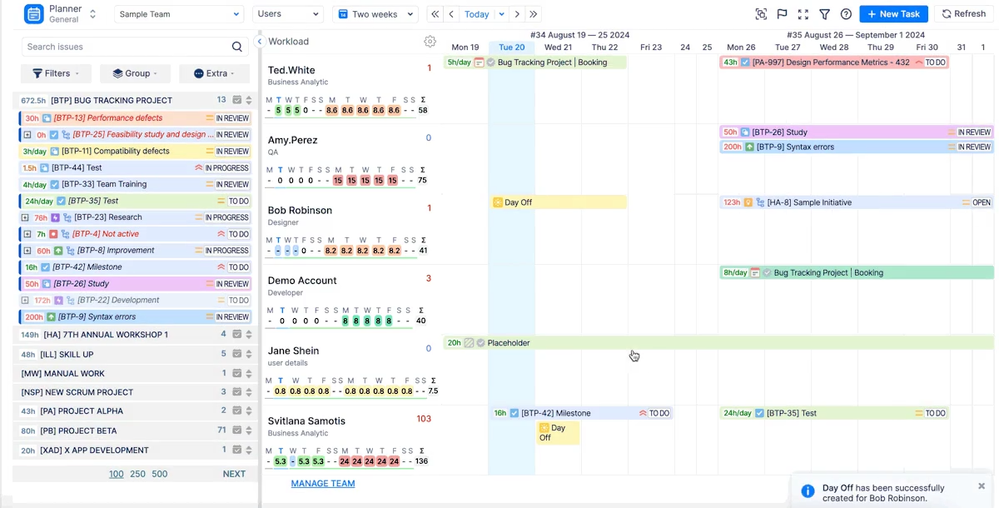
Task: Open the Filters menu
Action: (56, 73)
